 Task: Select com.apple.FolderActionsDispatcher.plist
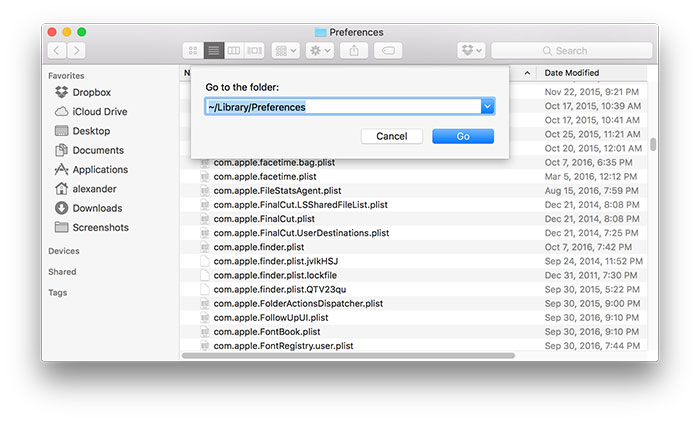coord(298,304)
